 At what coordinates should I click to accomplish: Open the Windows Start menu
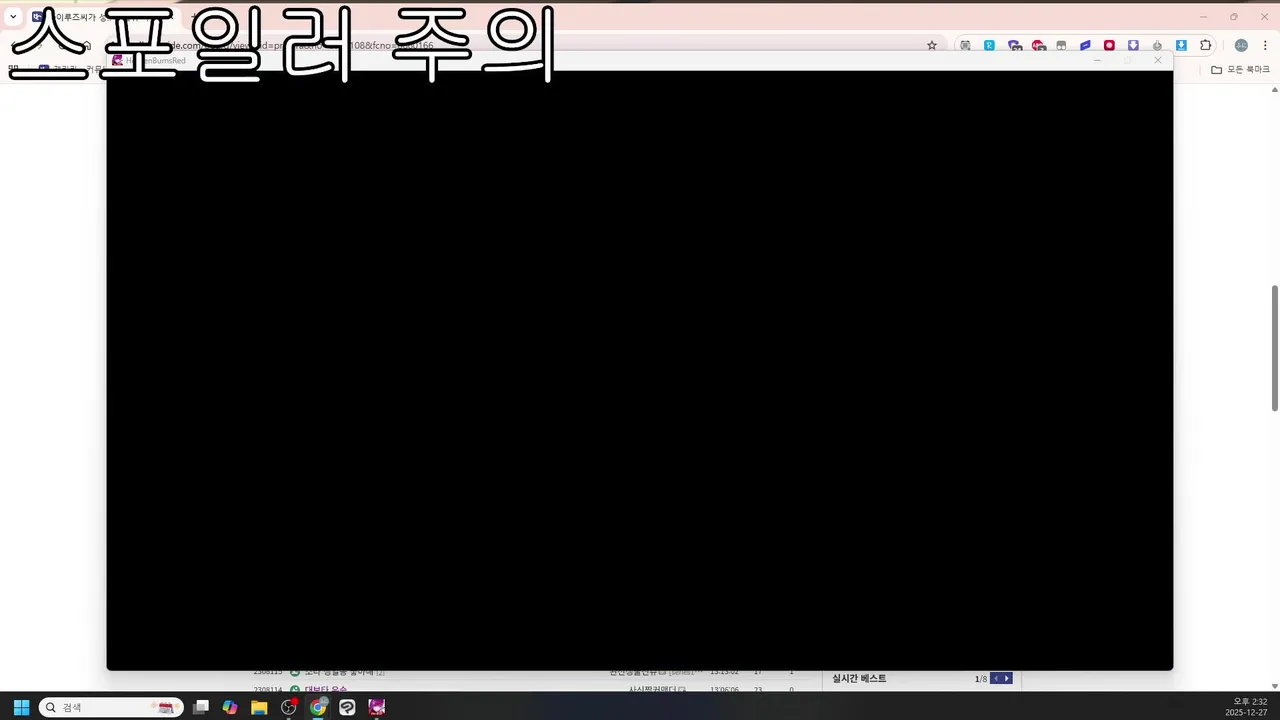tap(21, 707)
